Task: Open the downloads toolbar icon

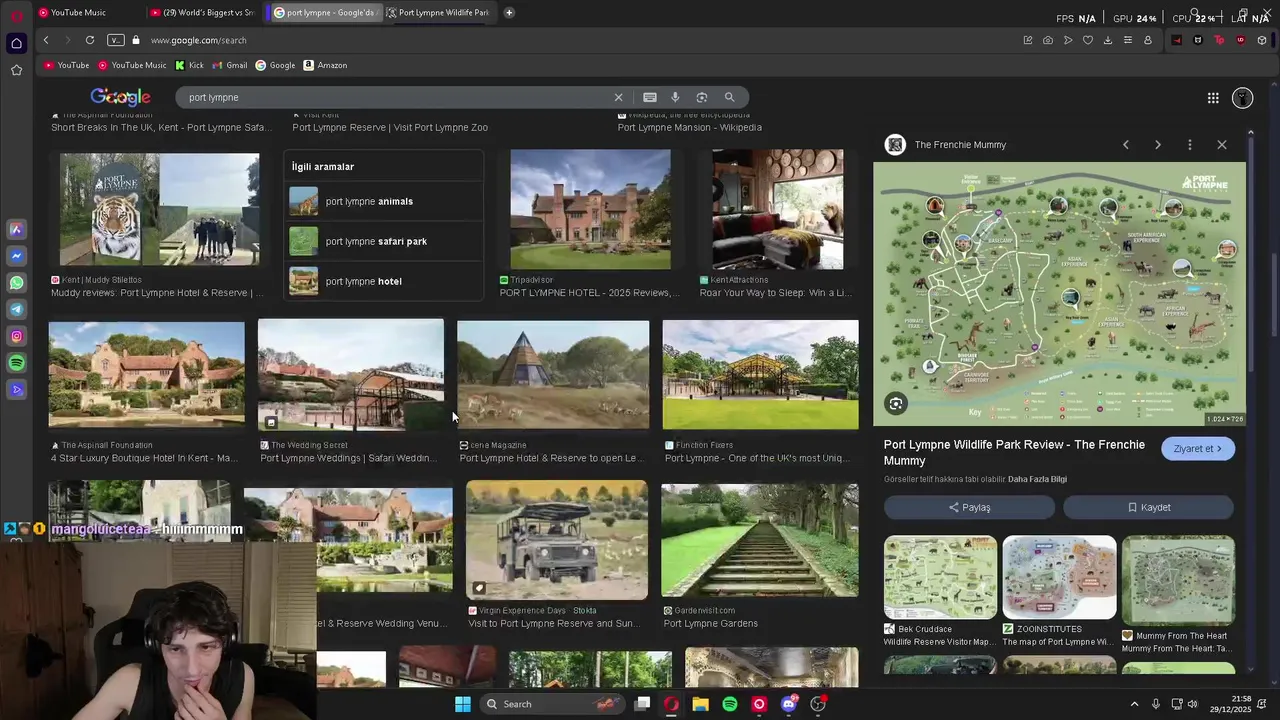Action: (1107, 40)
